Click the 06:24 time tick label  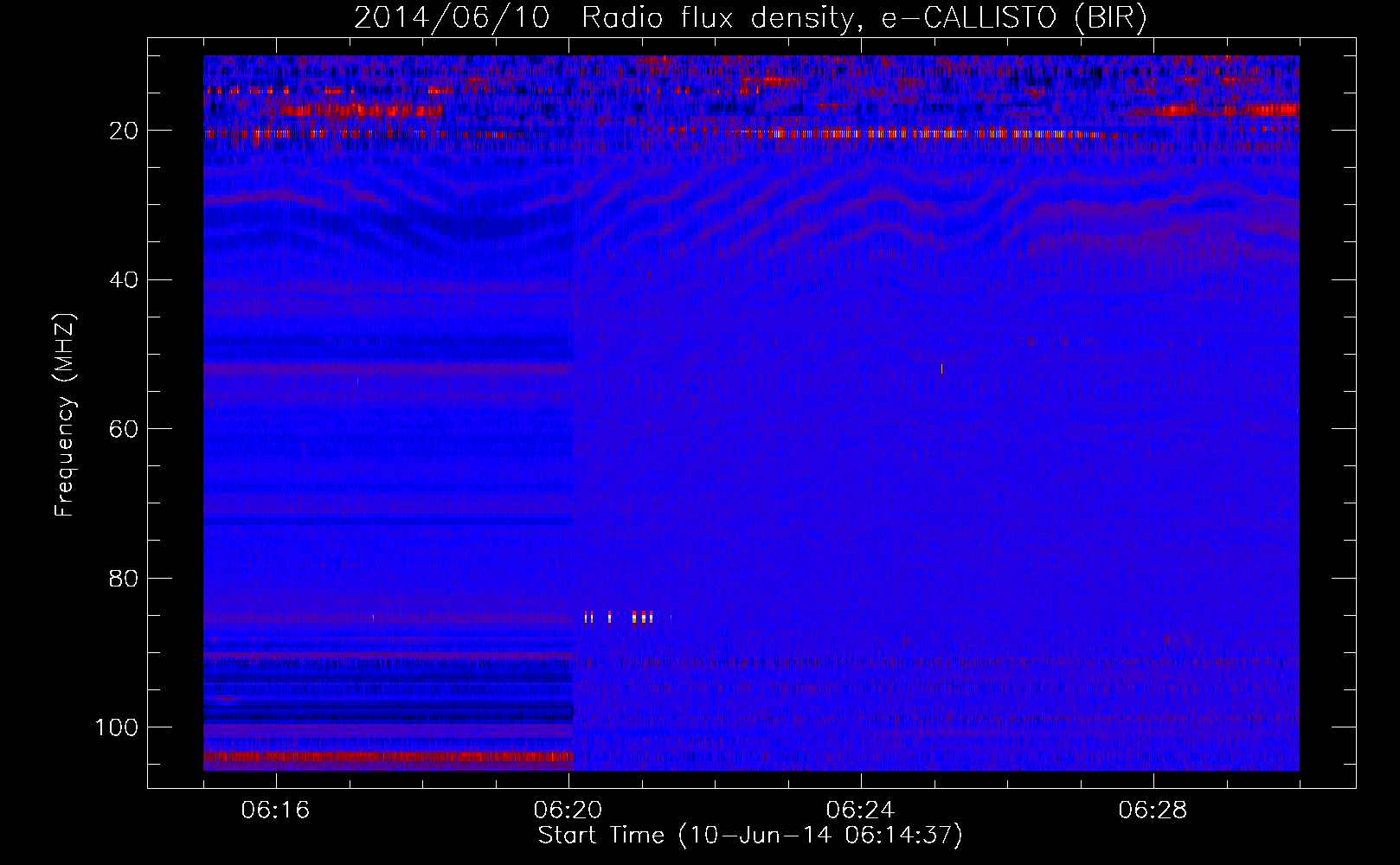point(860,811)
